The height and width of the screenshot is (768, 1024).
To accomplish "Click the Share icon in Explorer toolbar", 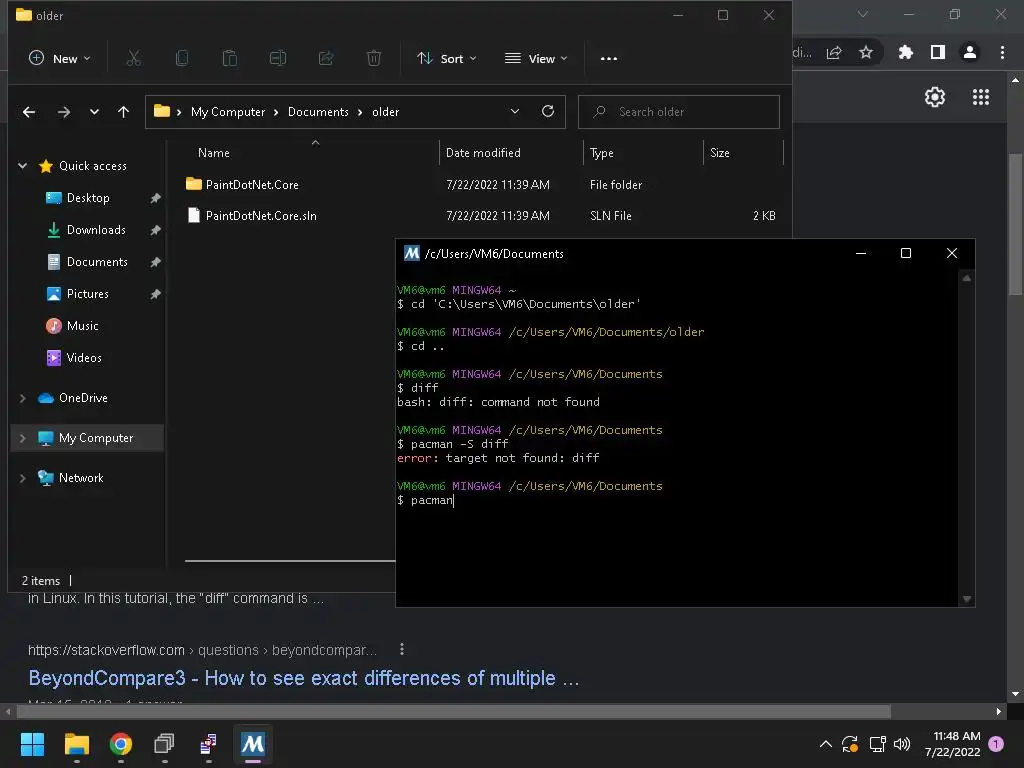I will (326, 59).
